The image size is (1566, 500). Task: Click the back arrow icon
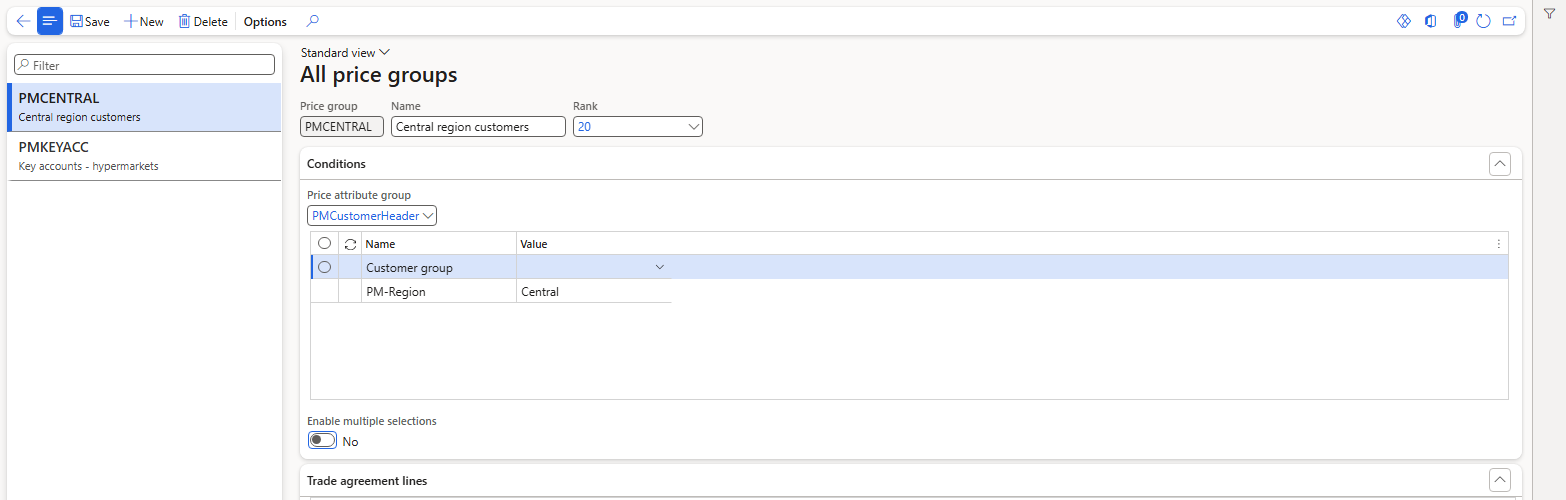(23, 21)
